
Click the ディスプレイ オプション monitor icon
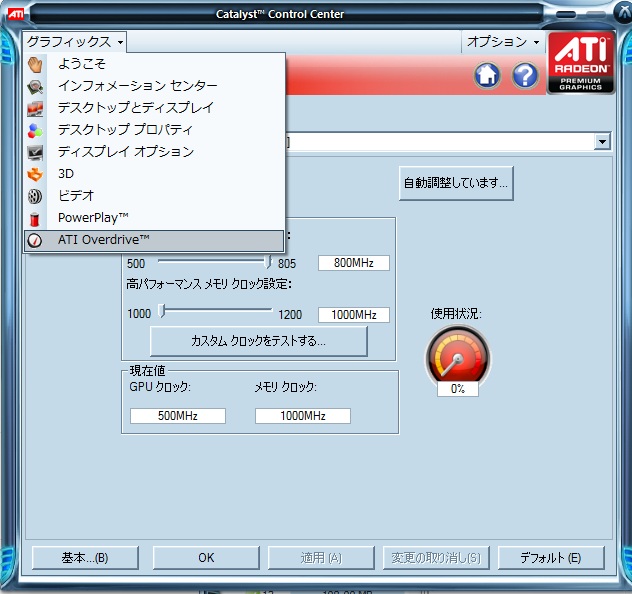(35, 152)
